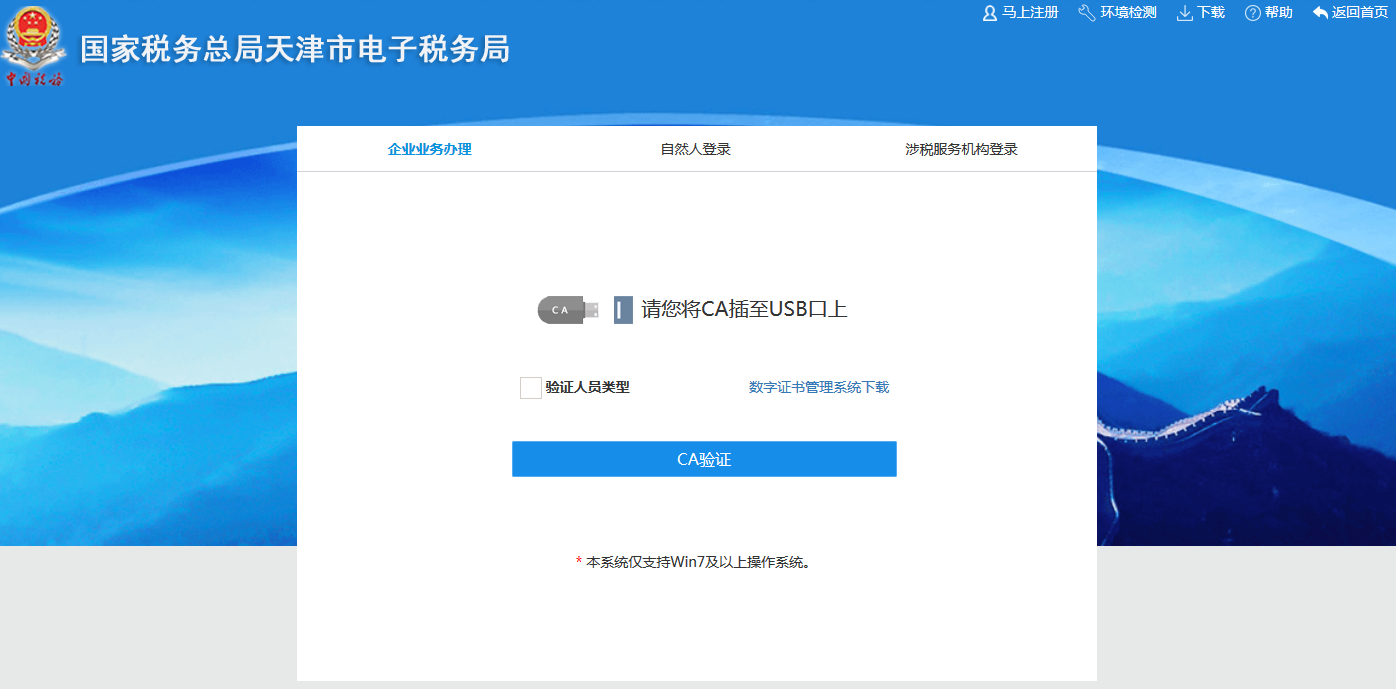Click the register user icon
This screenshot has height=689, width=1396.
pyautogui.click(x=990, y=13)
